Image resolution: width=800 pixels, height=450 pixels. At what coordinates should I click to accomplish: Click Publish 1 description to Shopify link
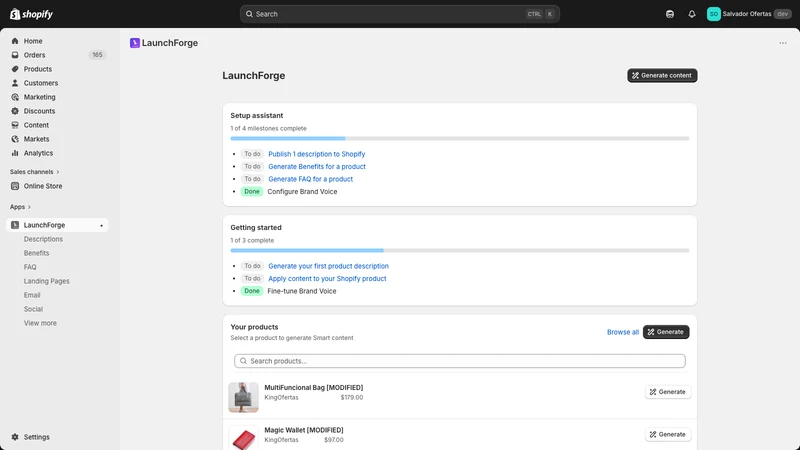(x=316, y=154)
